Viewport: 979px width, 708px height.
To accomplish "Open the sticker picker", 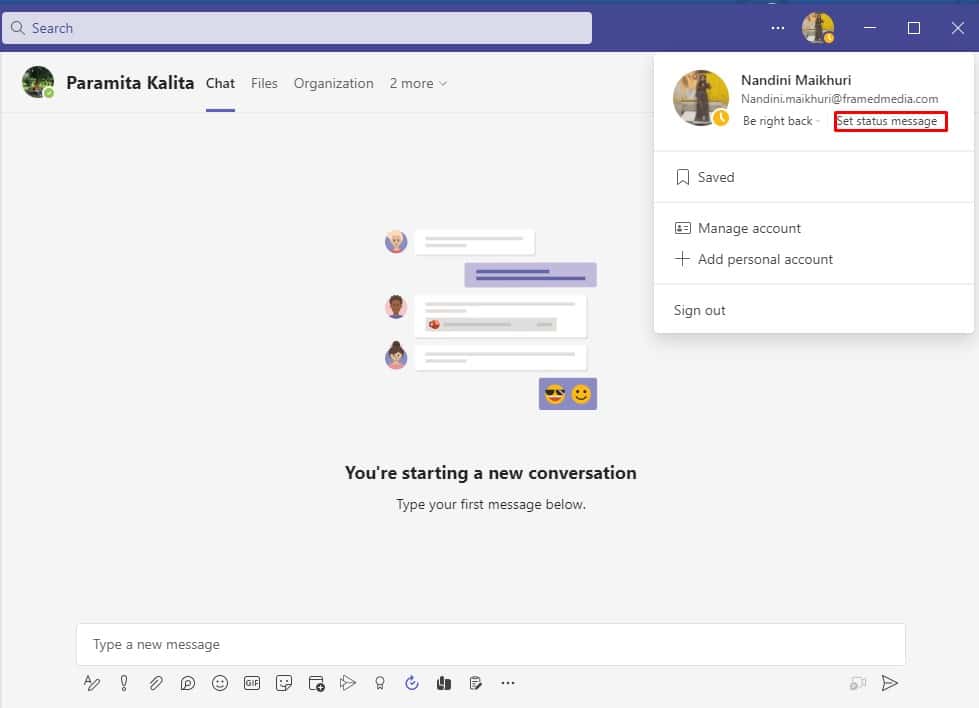I will [x=284, y=683].
